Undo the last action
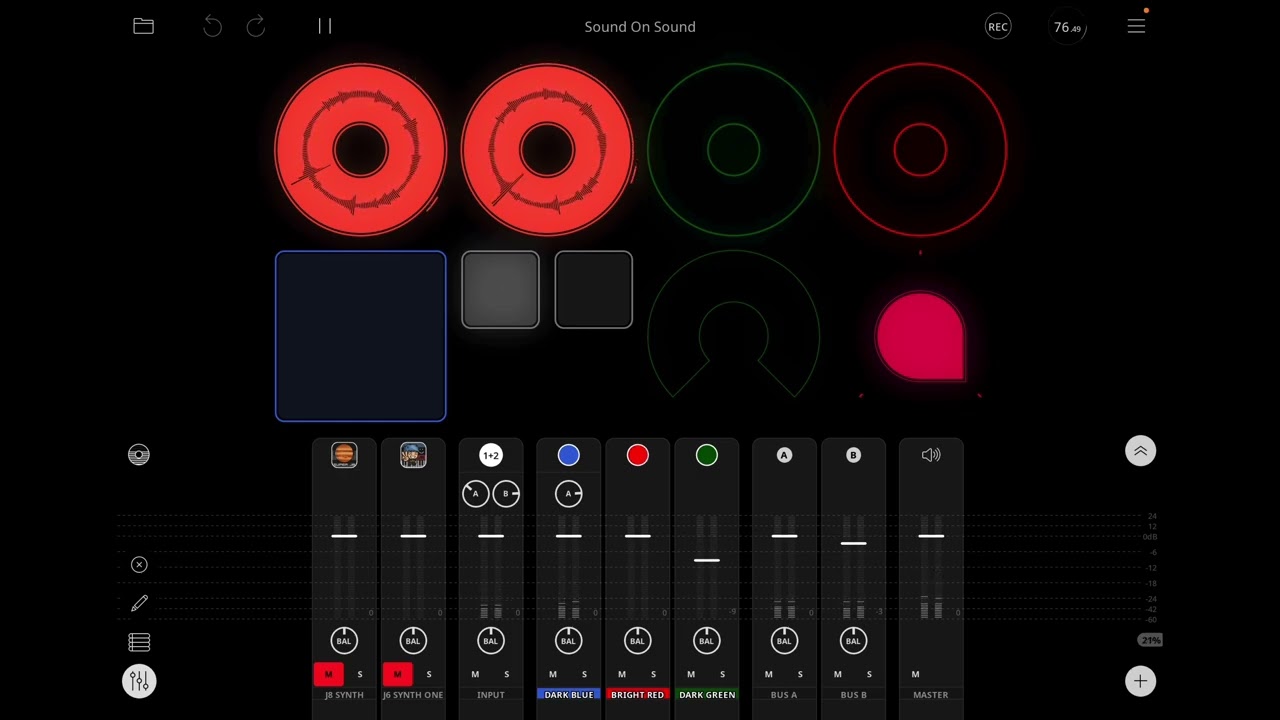Viewport: 1280px width, 720px height. [212, 26]
